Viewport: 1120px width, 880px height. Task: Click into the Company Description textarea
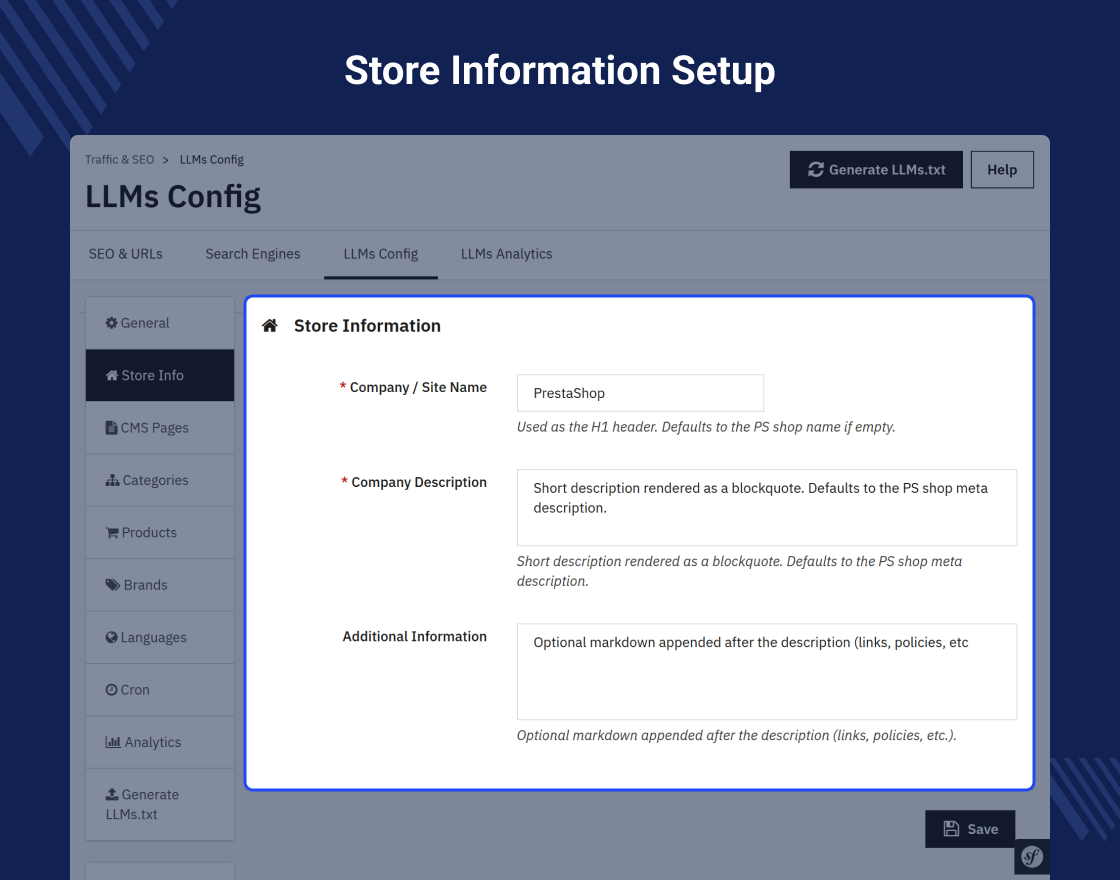point(766,508)
